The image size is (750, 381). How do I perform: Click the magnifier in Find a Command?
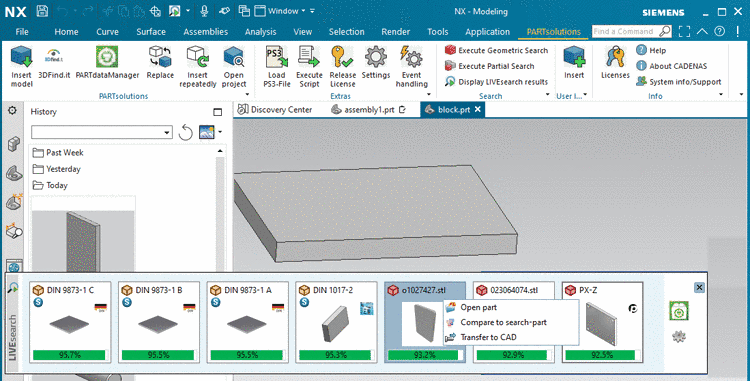pyautogui.click(x=664, y=32)
